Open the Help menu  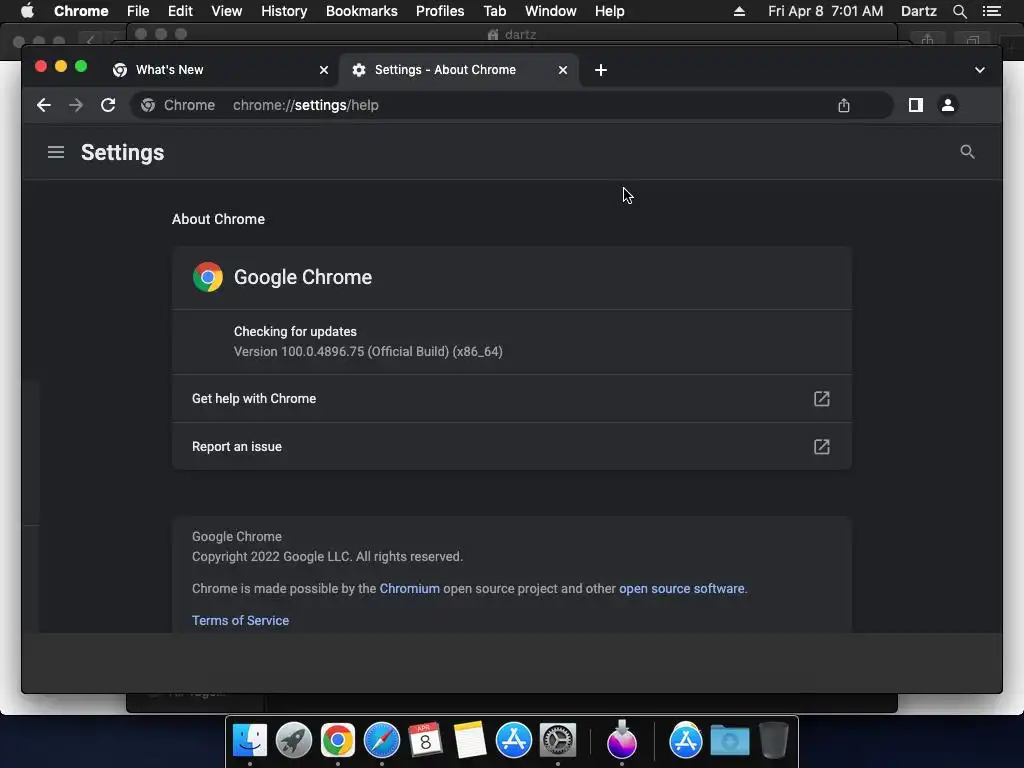click(x=609, y=11)
